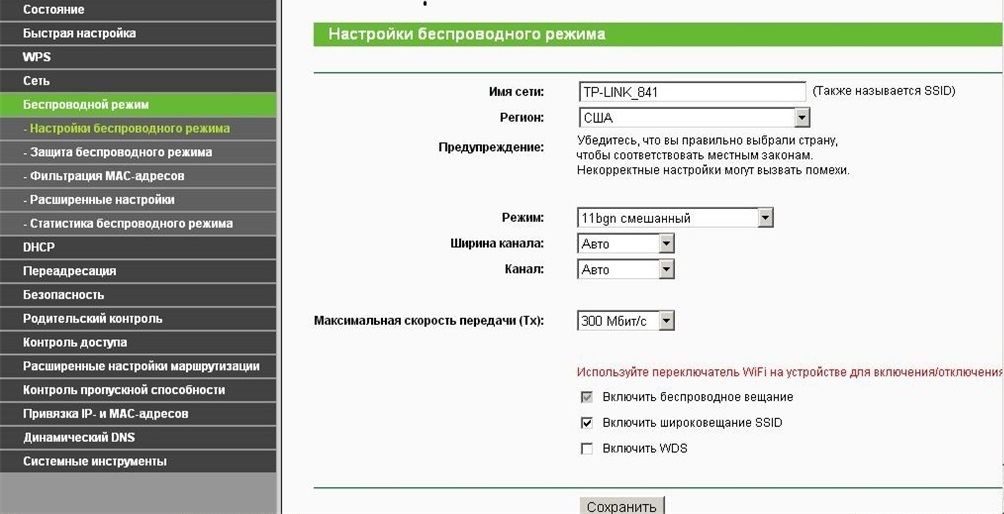Open Привязка IP- и MAC-адресов section
This screenshot has width=1004, height=514.
(138, 414)
